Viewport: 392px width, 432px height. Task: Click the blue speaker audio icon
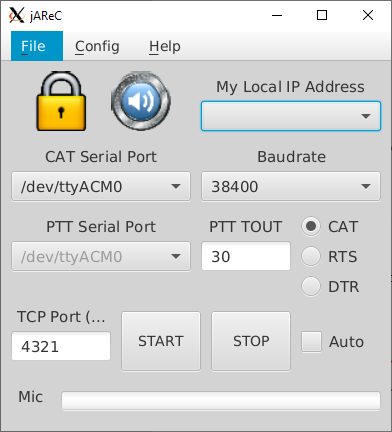tap(141, 101)
